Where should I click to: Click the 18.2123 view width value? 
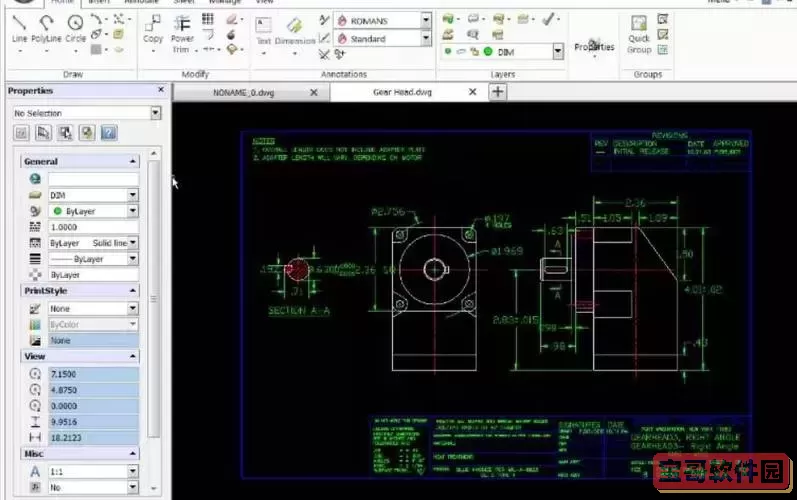pyautogui.click(x=94, y=438)
